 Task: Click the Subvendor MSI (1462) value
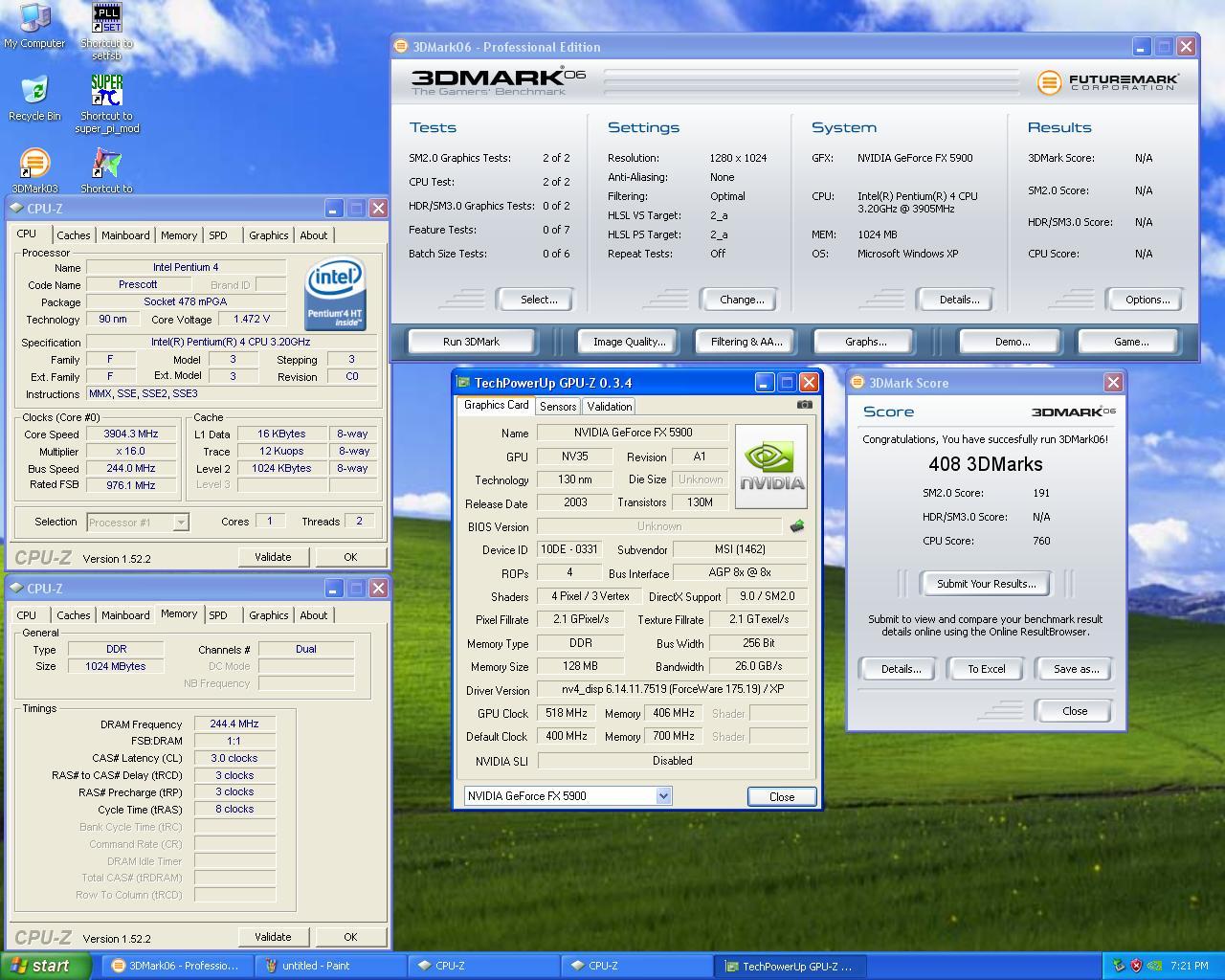tap(741, 549)
